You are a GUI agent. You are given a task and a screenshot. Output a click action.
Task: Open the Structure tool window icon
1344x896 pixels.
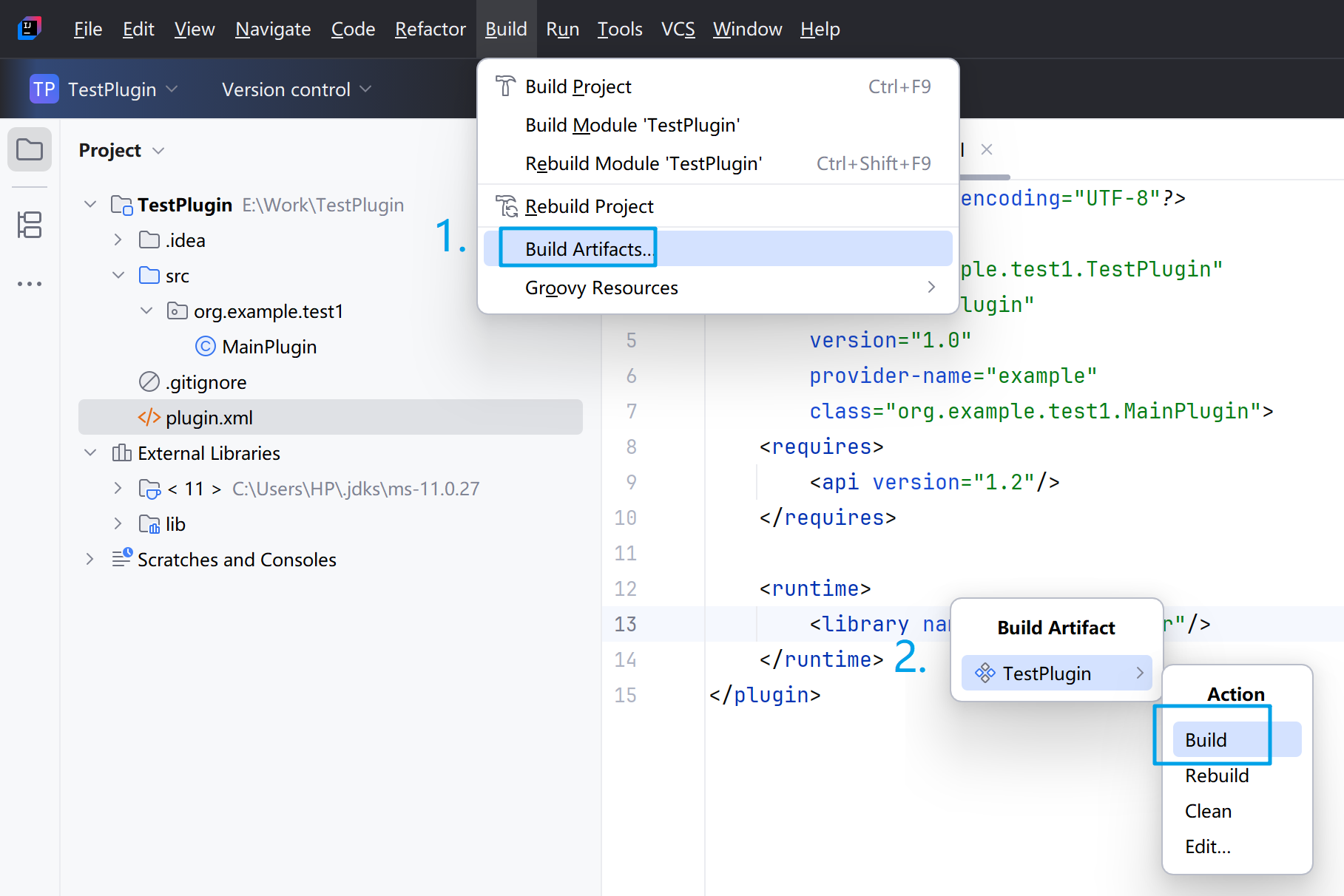(30, 225)
